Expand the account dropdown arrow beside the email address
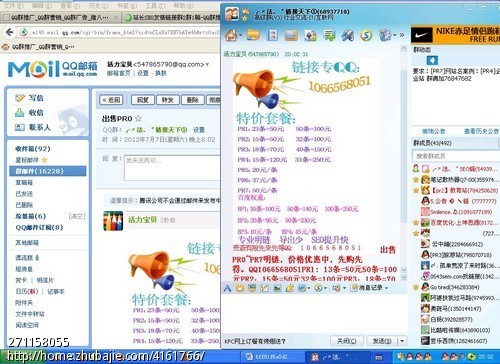 (x=207, y=64)
